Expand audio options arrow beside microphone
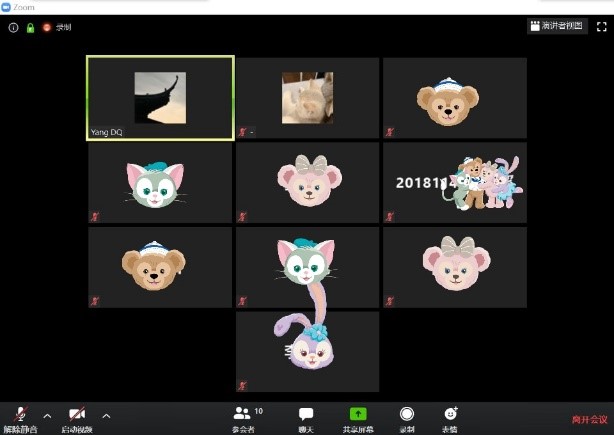Image resolution: width=614 pixels, height=435 pixels. [x=47, y=415]
